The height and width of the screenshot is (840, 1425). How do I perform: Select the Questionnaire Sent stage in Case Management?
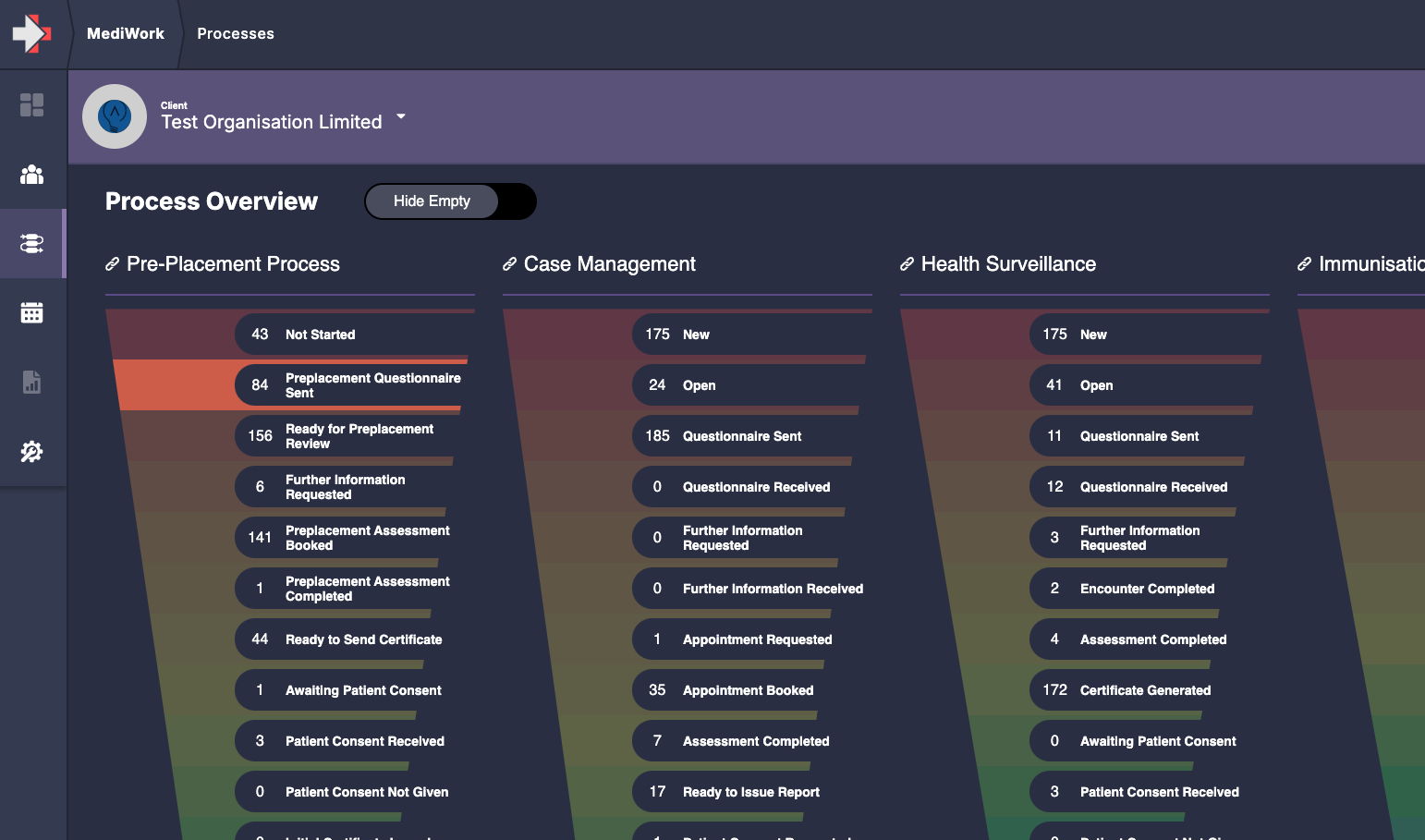point(745,435)
